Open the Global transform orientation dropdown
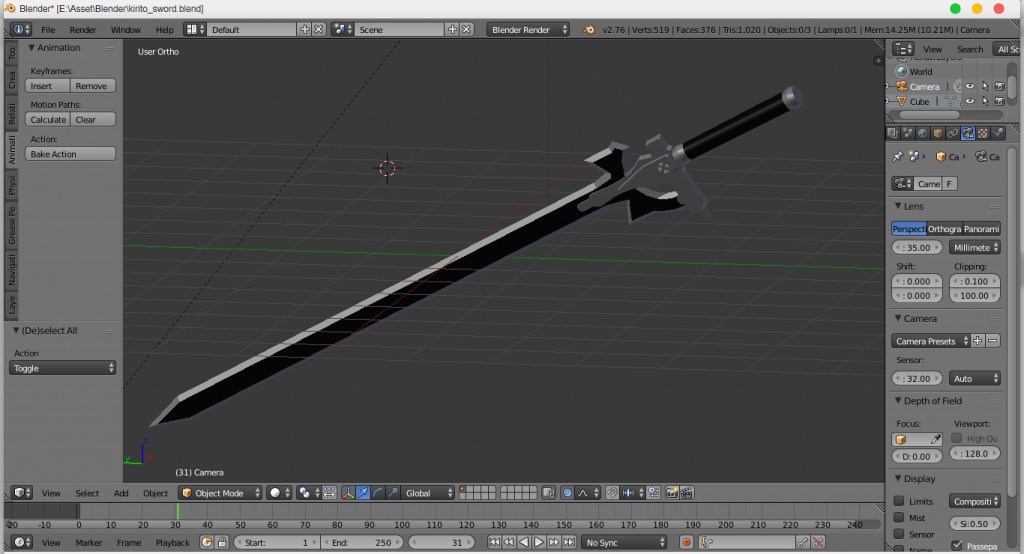Screen dimensions: 1024x554 pyautogui.click(x=427, y=493)
